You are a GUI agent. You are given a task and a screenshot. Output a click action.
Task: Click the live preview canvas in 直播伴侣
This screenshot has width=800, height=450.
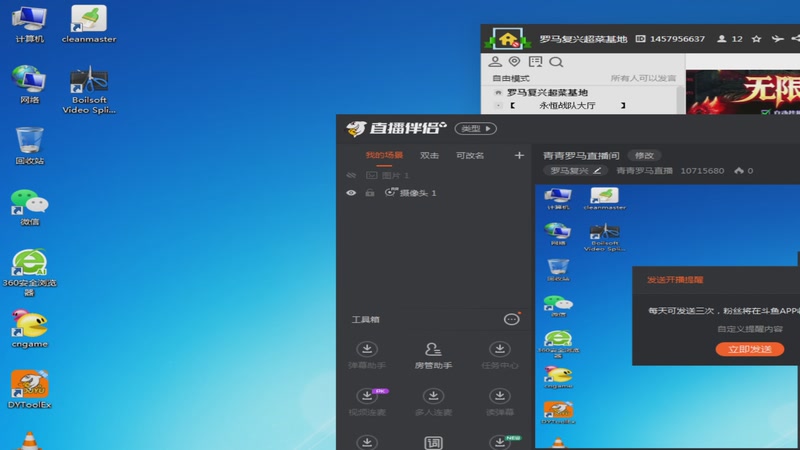tap(667, 316)
